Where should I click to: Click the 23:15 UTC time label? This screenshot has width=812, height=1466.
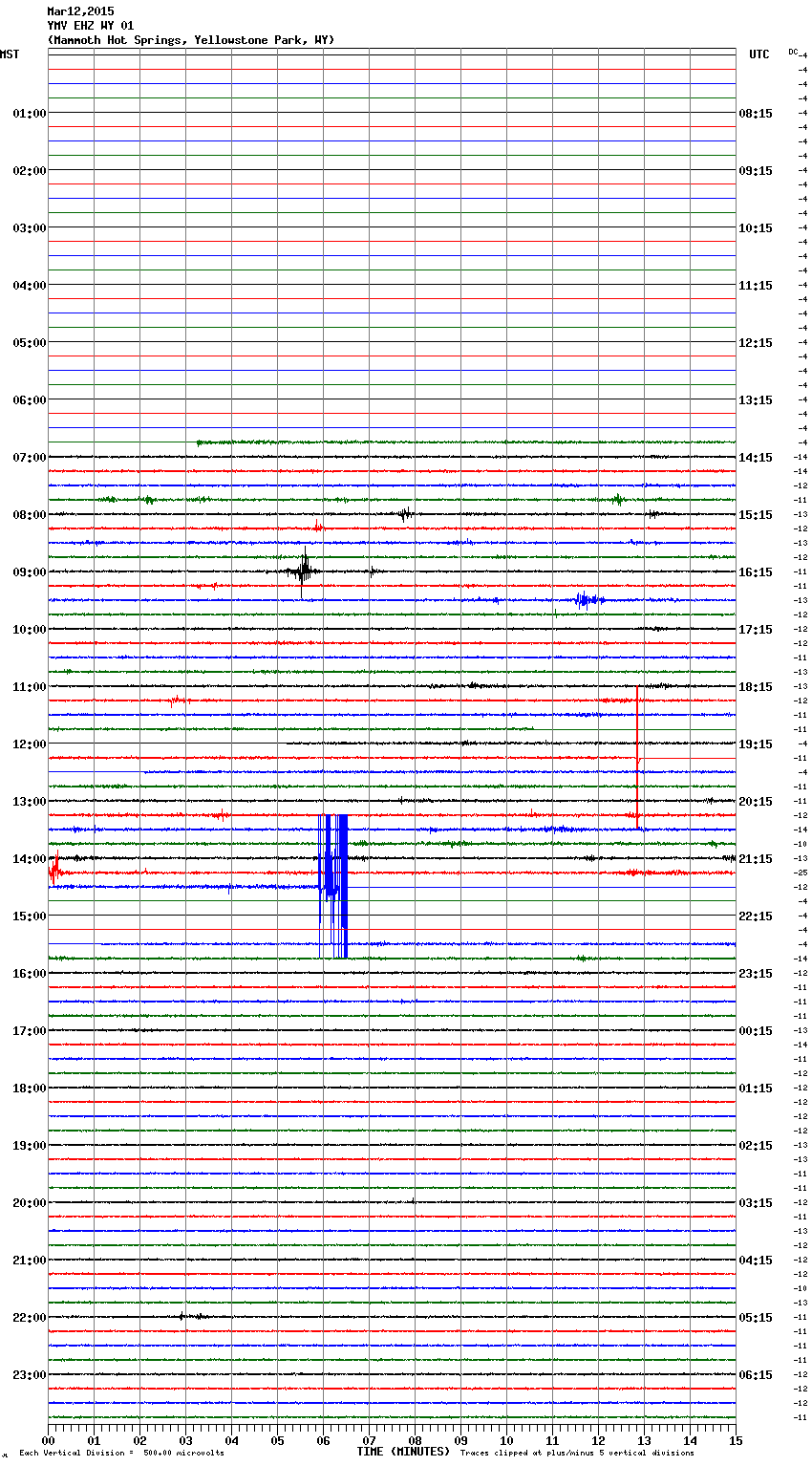[756, 974]
